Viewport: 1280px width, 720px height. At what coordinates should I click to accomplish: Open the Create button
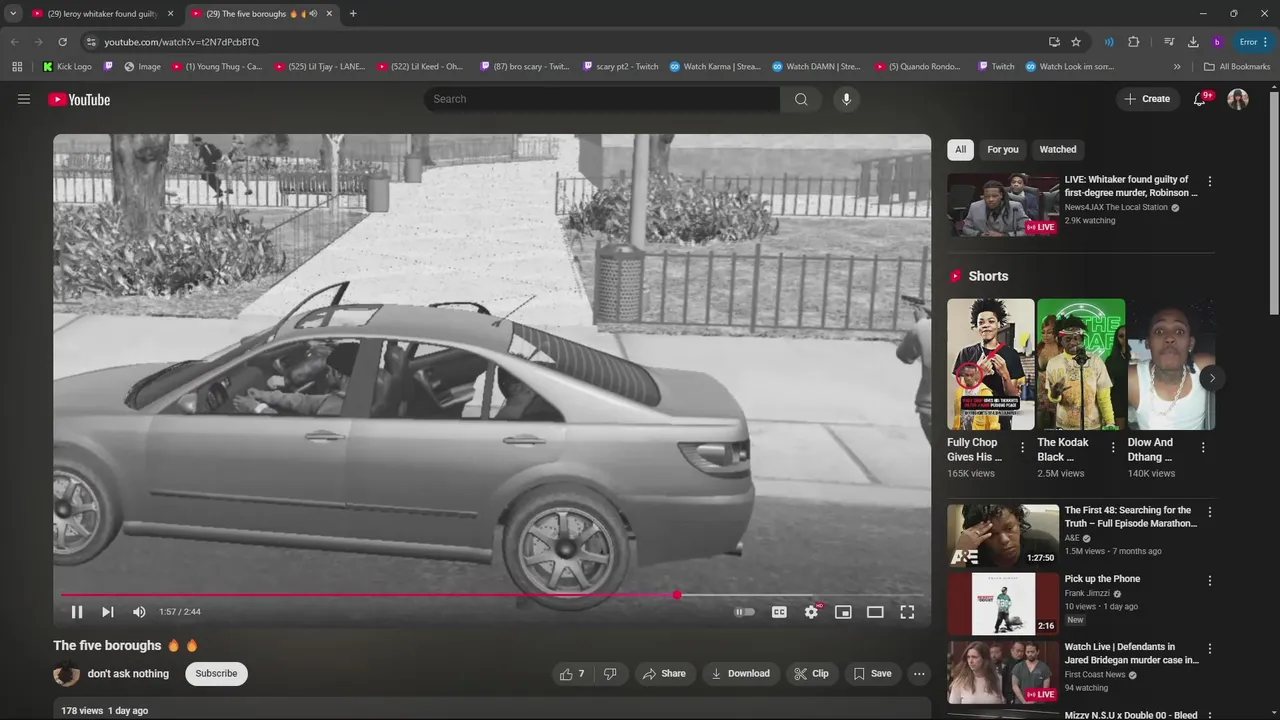1148,99
